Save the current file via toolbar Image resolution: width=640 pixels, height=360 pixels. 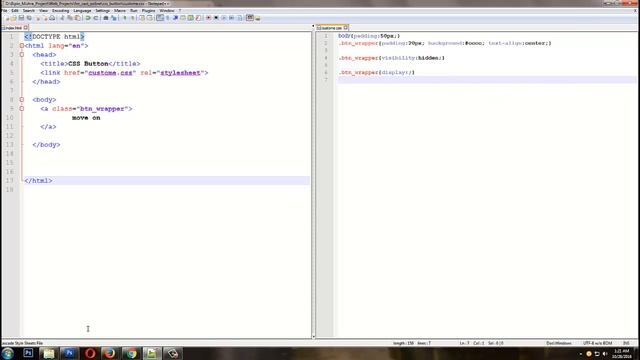21,18
